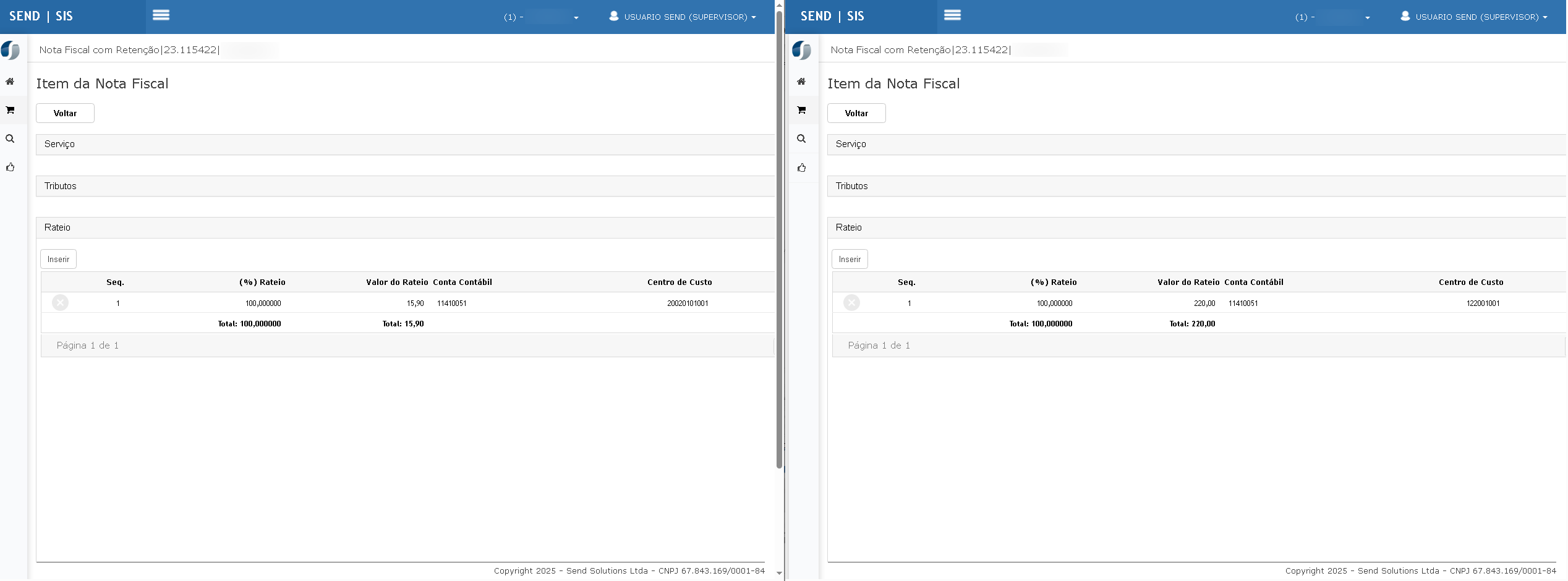Click Nota Fiscal com Retenção breadcrumb right window

[890, 50]
